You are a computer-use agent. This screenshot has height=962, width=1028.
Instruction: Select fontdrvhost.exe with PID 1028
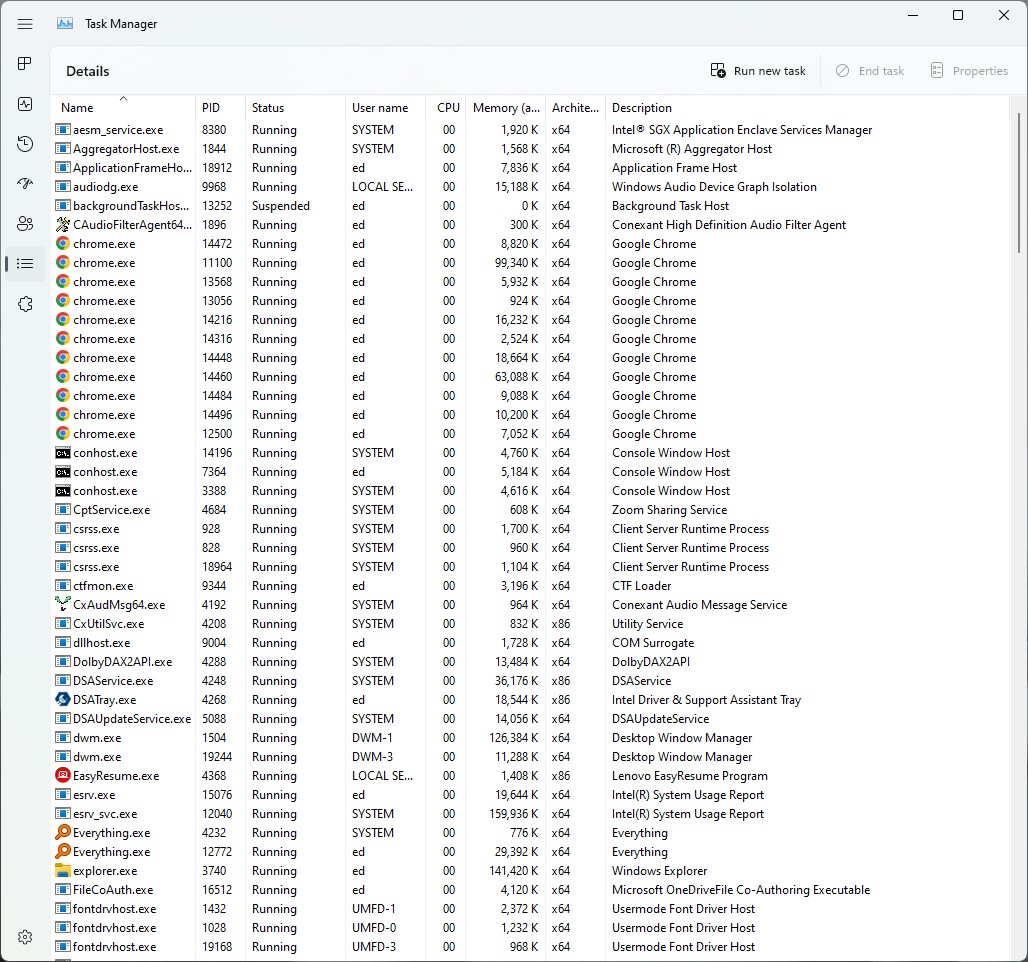(x=530, y=929)
